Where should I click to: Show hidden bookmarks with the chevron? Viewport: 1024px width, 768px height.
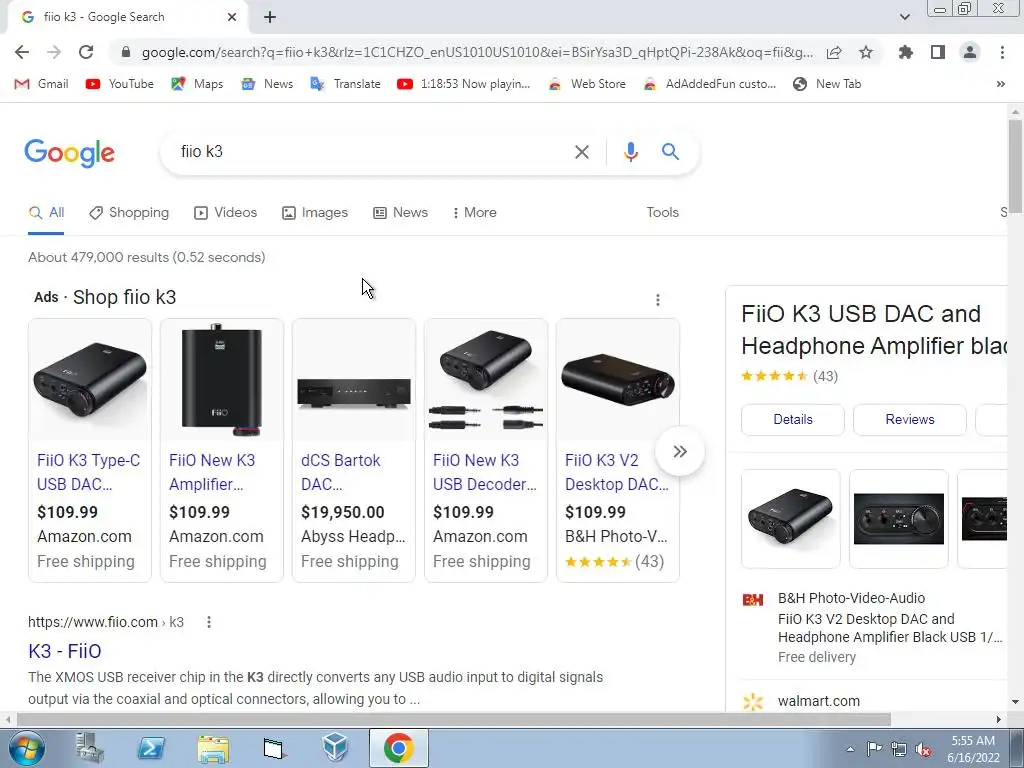click(1000, 84)
